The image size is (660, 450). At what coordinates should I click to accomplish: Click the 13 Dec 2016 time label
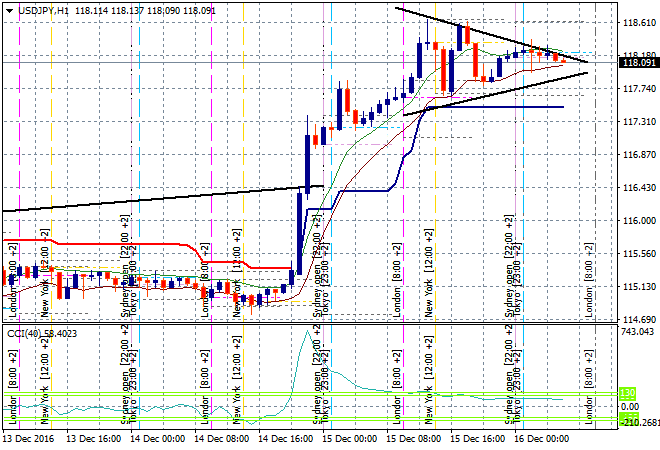[29, 439]
